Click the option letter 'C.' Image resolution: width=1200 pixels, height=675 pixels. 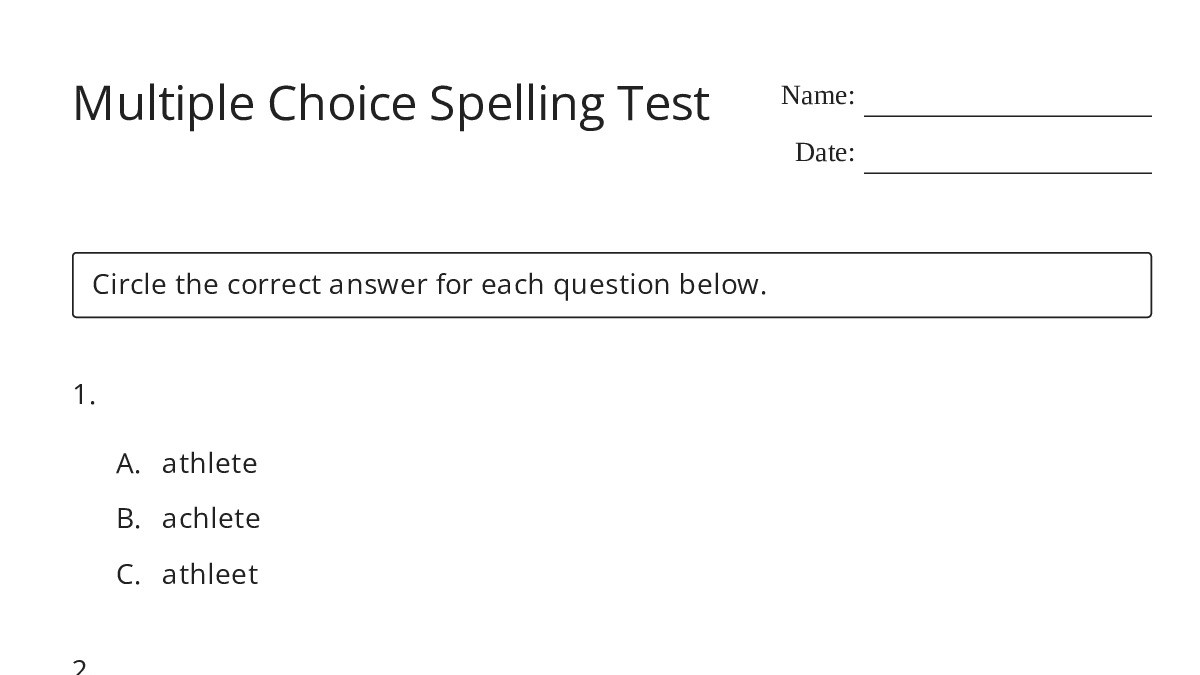tap(129, 574)
